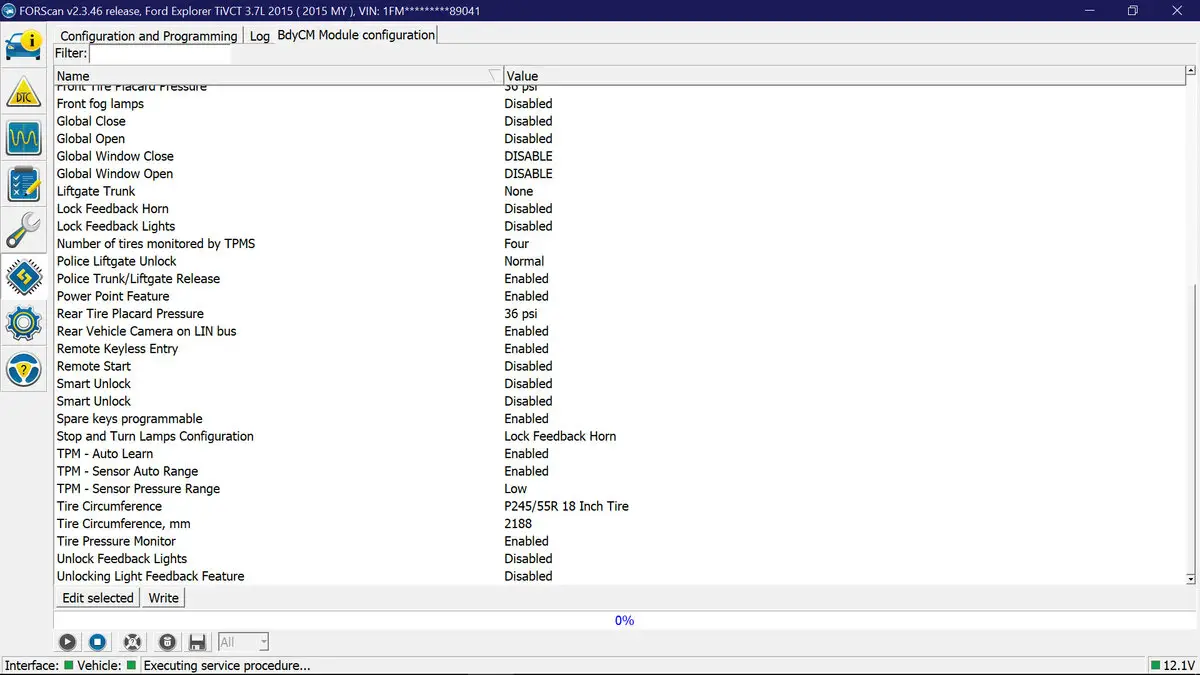Select the TPM - Sensor Pressure Range row
This screenshot has width=1200, height=675.
click(x=618, y=489)
